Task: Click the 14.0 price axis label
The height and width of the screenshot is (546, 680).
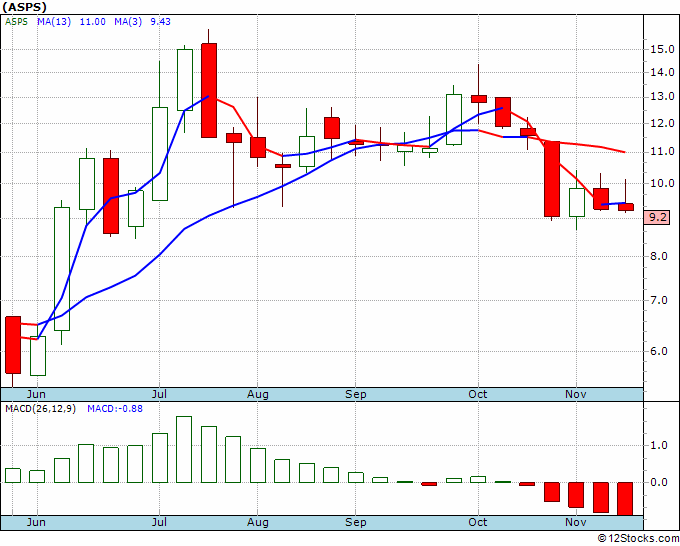Action: (x=662, y=72)
